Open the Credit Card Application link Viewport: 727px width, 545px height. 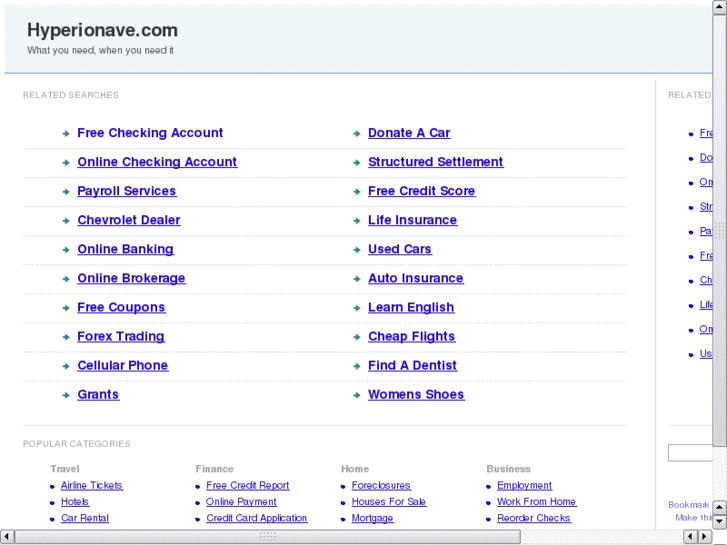(x=257, y=518)
